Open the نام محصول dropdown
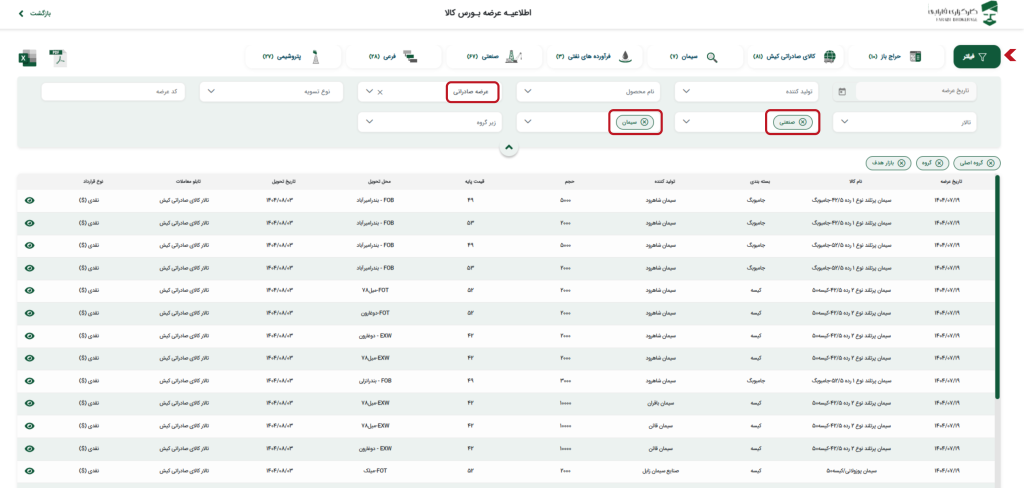 [x=589, y=92]
